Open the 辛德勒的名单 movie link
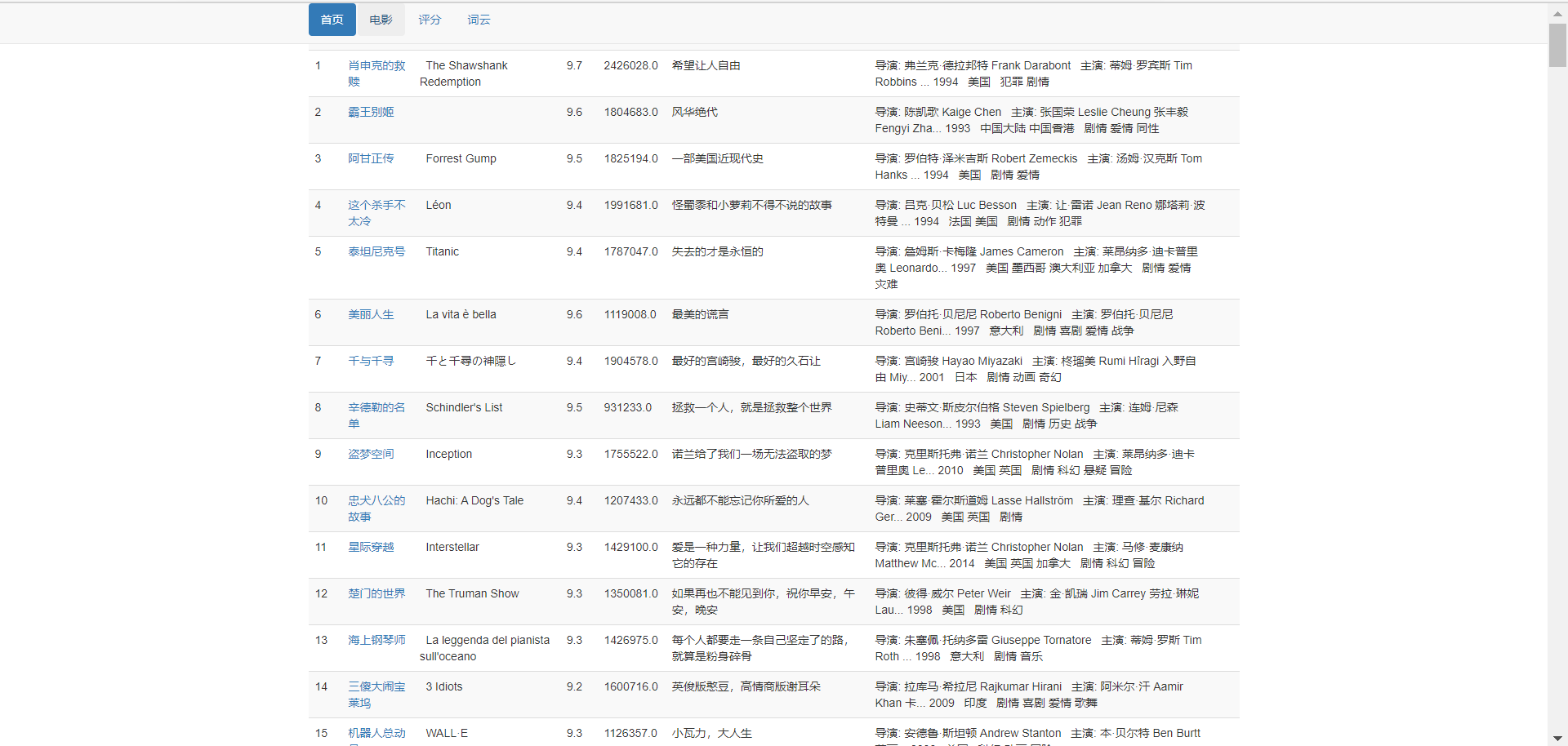Viewport: 1568px width, 746px height. [376, 415]
